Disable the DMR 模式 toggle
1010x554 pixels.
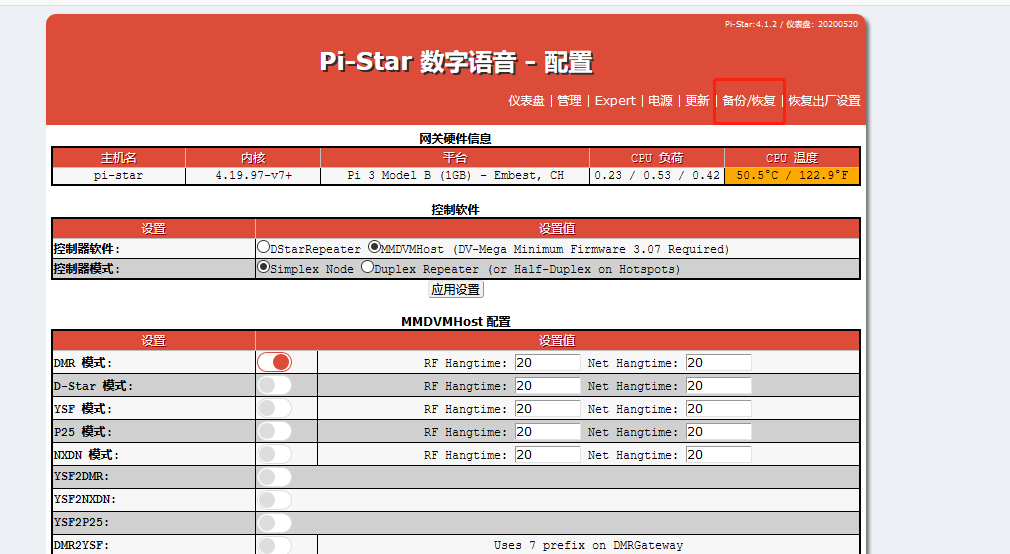(x=274, y=362)
